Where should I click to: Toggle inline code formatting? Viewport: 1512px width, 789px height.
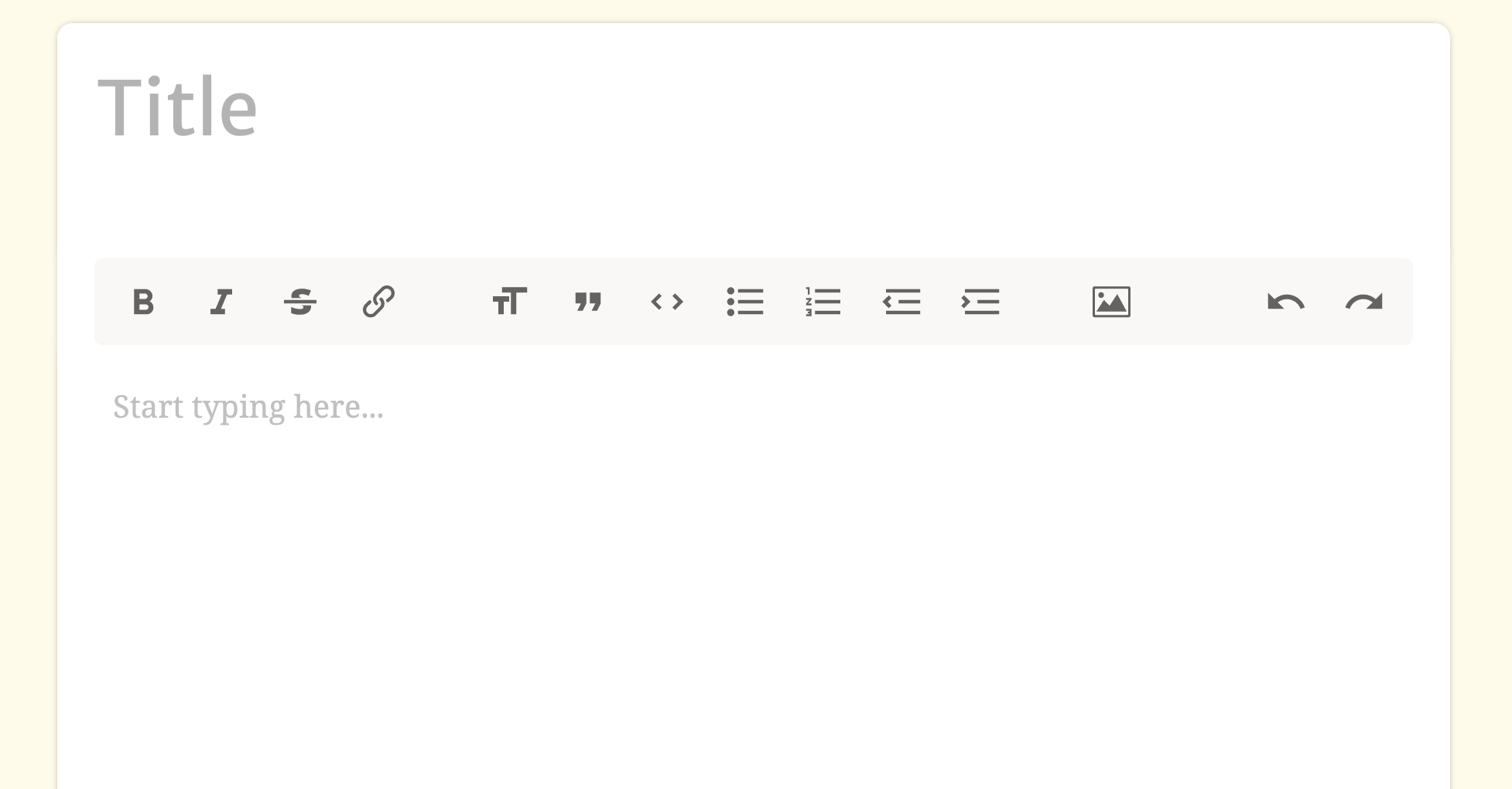click(x=667, y=302)
